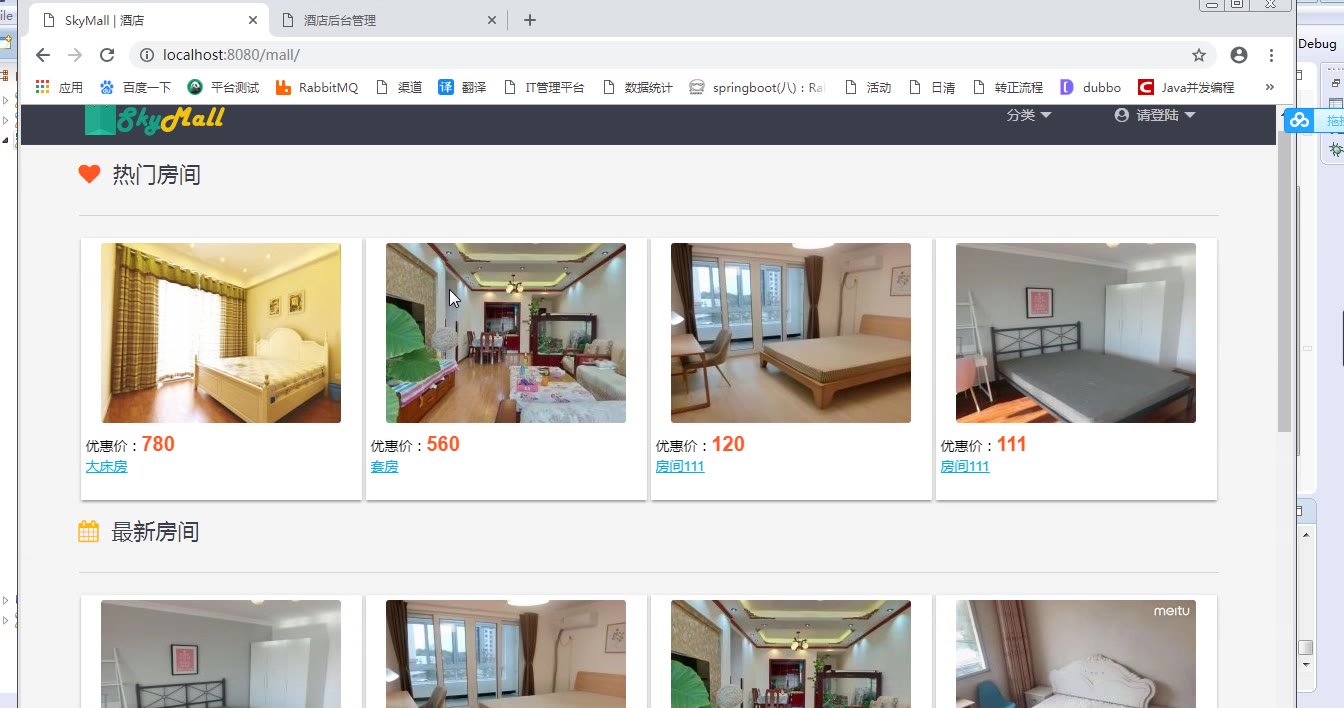Click the browser forward arrow
The height and width of the screenshot is (708, 1344).
(x=75, y=55)
